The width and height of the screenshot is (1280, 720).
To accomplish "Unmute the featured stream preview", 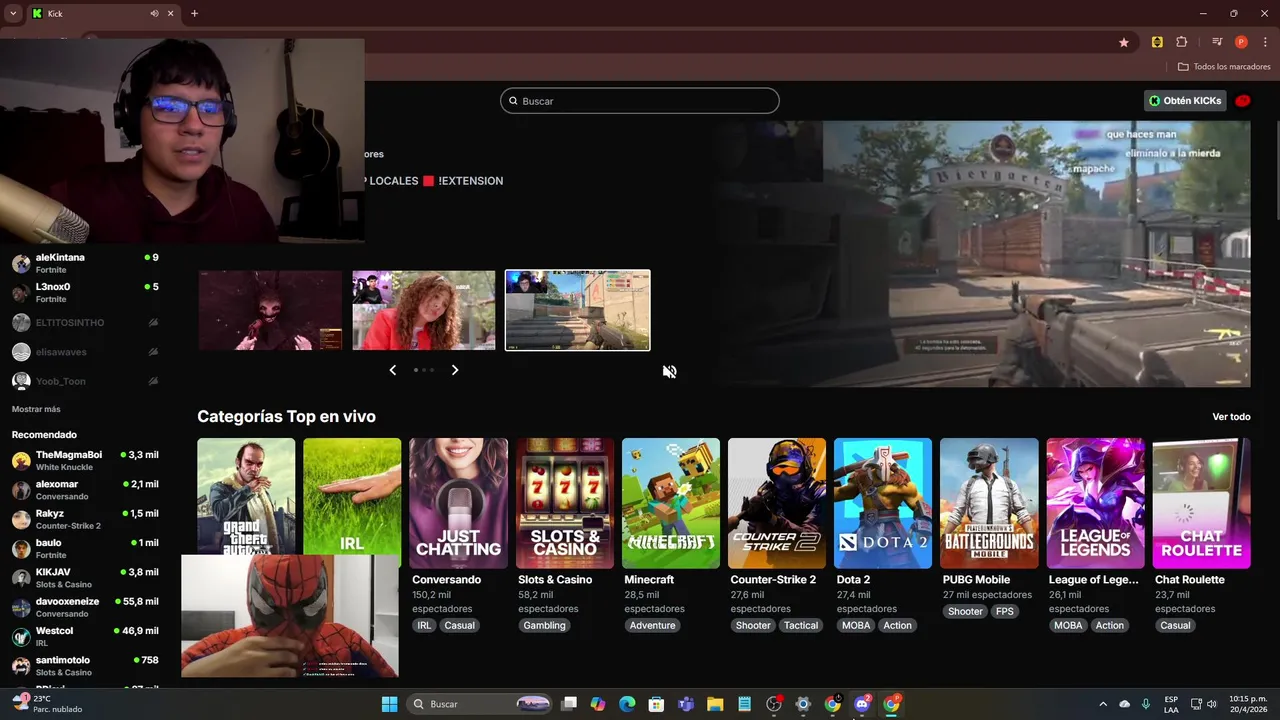I will (x=669, y=371).
